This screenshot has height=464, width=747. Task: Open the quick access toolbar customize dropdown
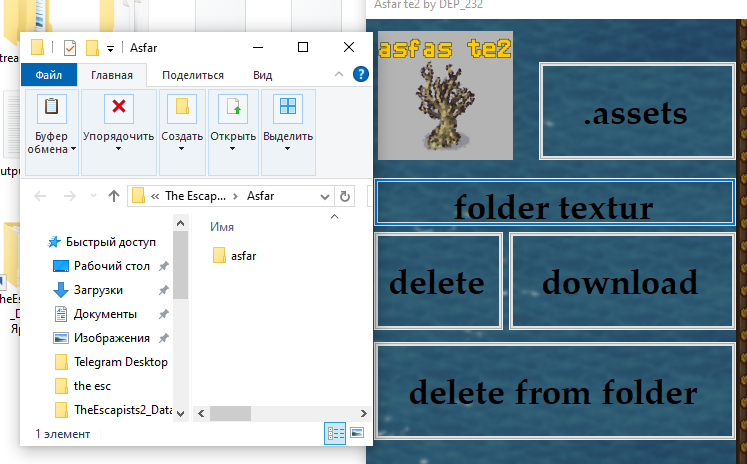click(x=110, y=49)
